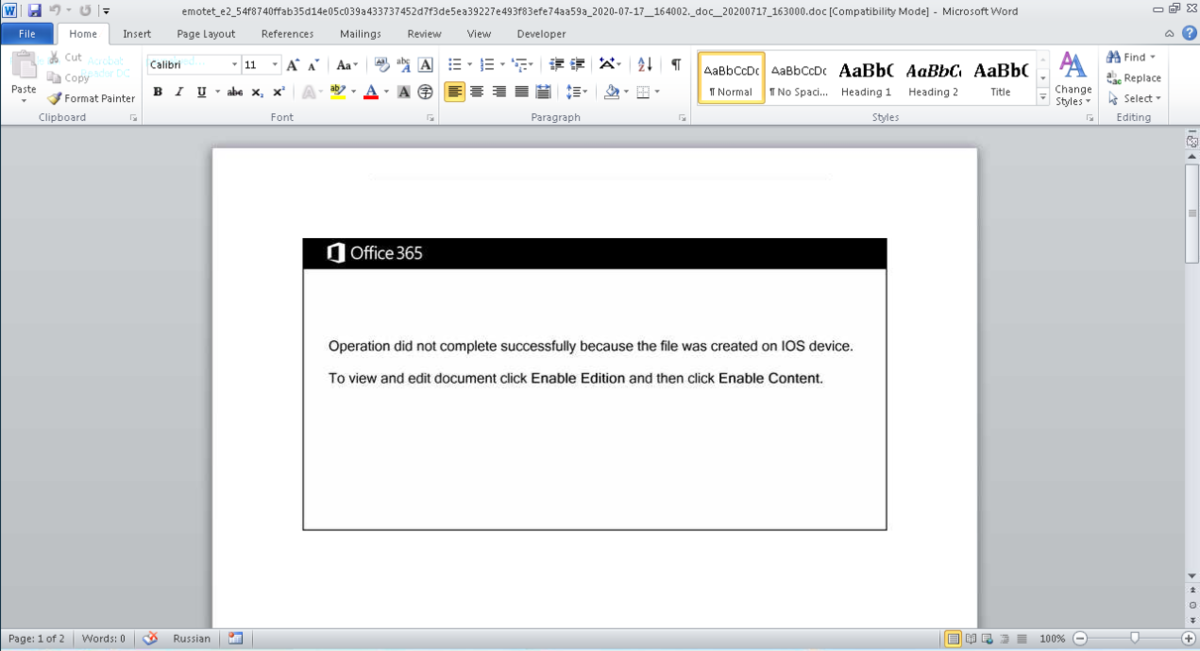This screenshot has width=1200, height=651.
Task: Apply the Heading 2 style
Action: tap(933, 78)
